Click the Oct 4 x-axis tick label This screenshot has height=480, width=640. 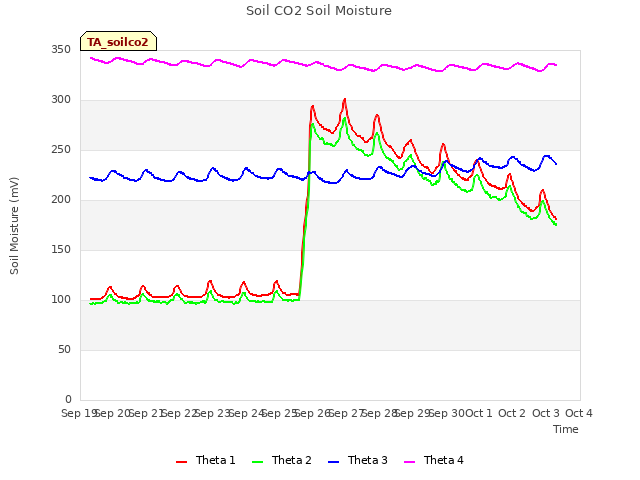(x=579, y=413)
